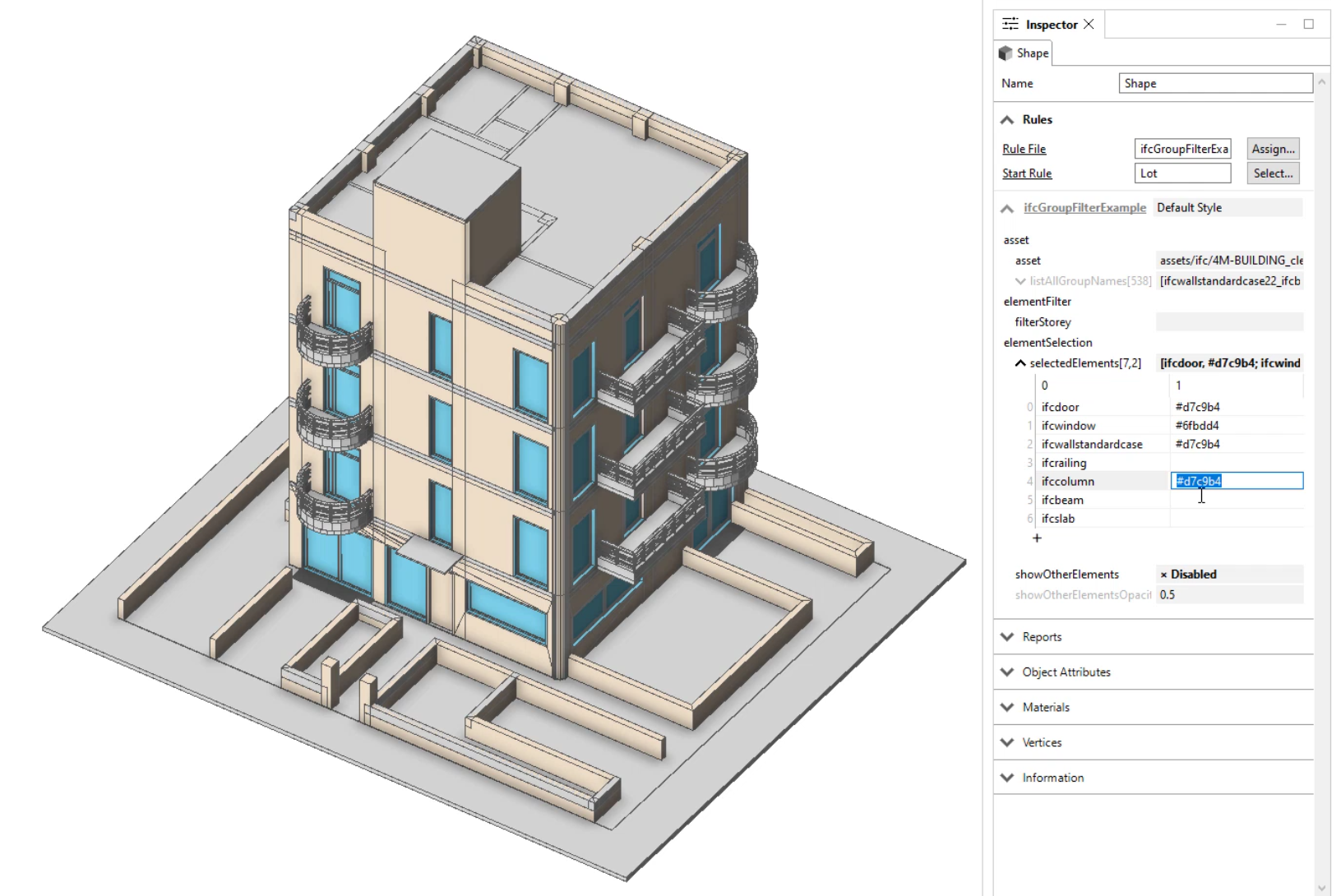Click the ifcwallstandardcase color value

pyautogui.click(x=1237, y=444)
